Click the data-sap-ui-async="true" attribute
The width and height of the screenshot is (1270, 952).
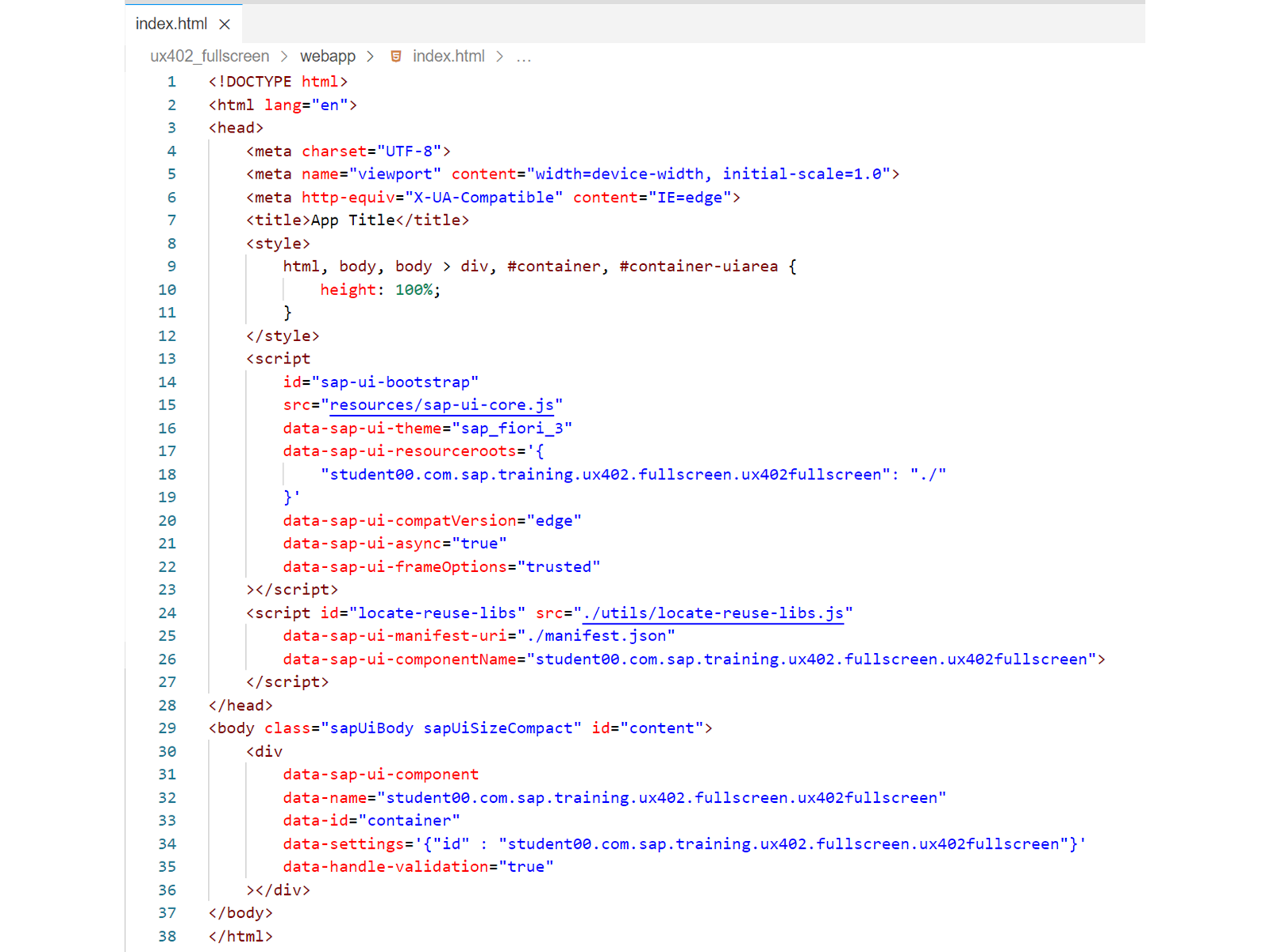[x=395, y=543]
